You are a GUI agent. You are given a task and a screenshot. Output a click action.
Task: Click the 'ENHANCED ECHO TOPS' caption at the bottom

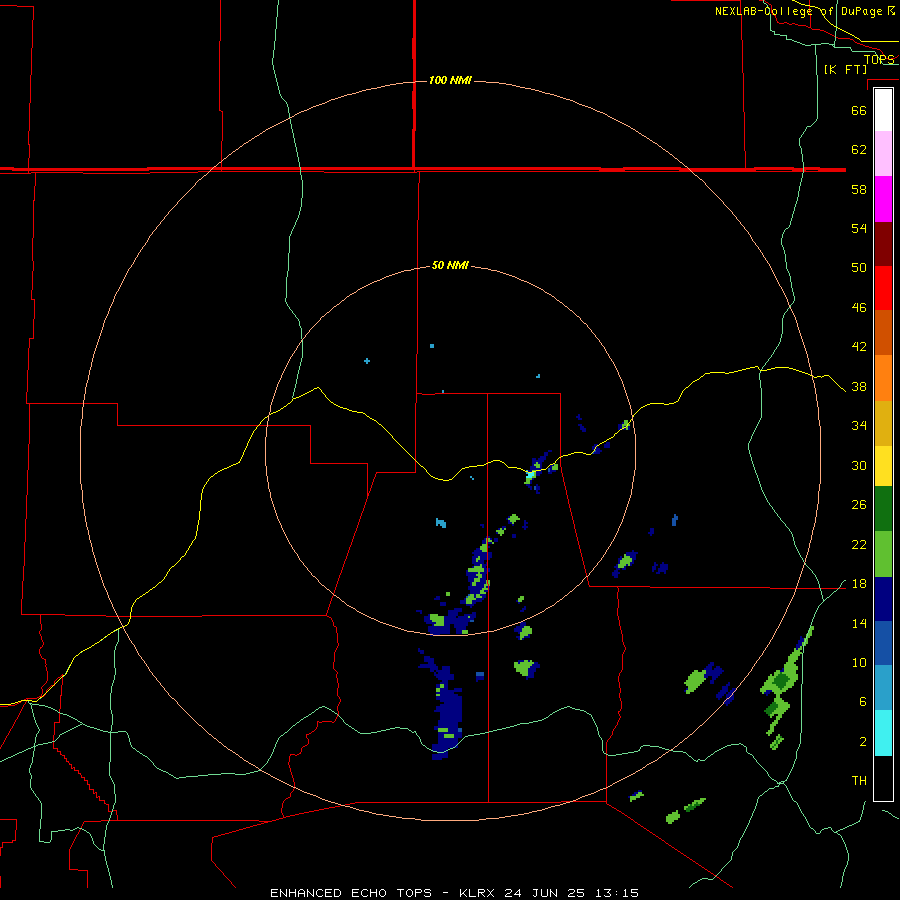pos(351,893)
